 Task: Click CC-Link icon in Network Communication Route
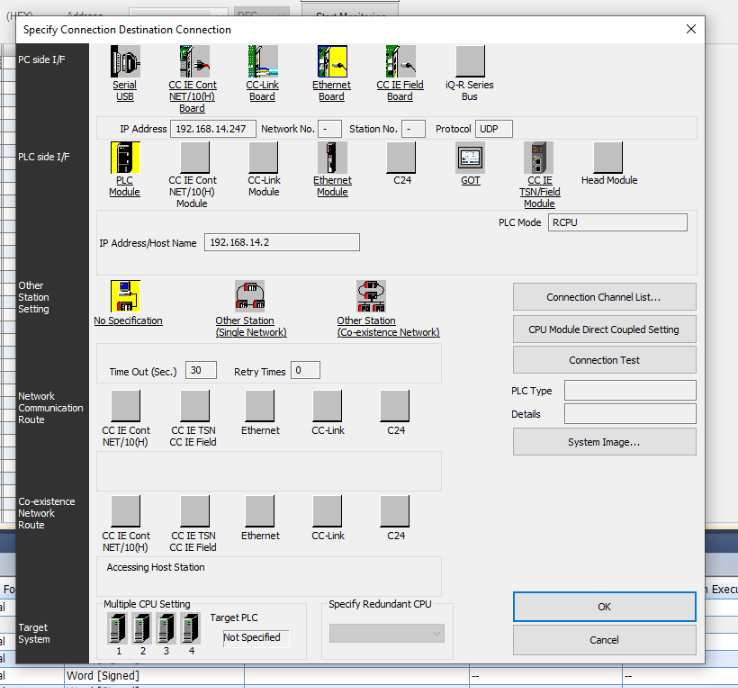click(327, 406)
